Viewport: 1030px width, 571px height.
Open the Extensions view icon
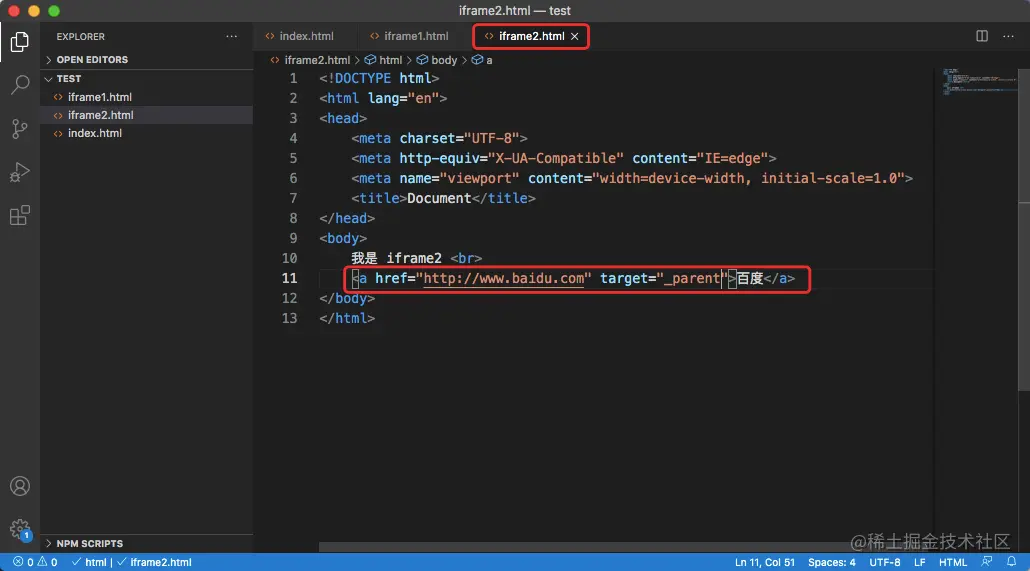pyautogui.click(x=20, y=216)
